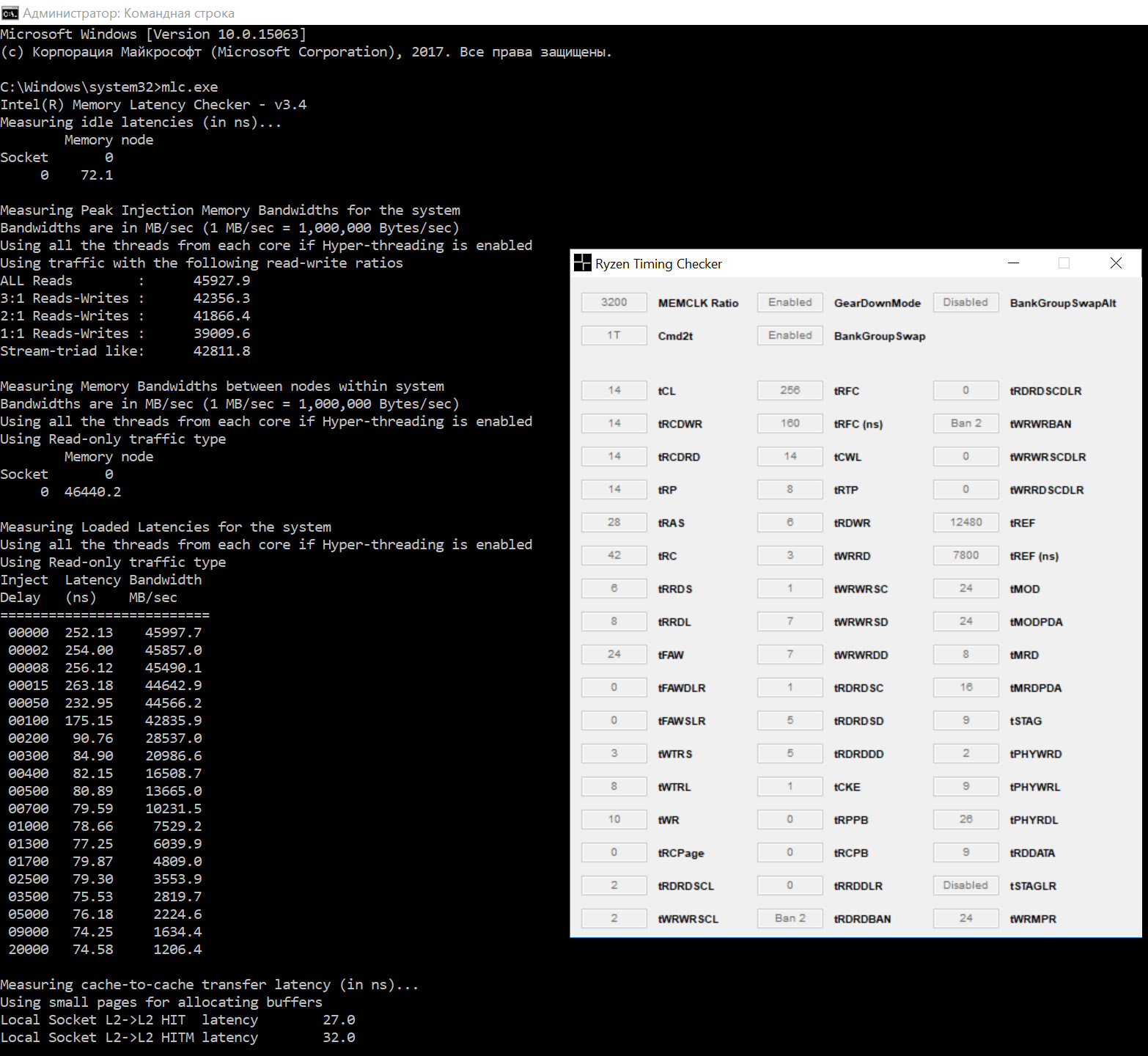This screenshot has height=1056, width=1148.
Task: Click the tRFC value box showing 256
Action: (x=790, y=390)
